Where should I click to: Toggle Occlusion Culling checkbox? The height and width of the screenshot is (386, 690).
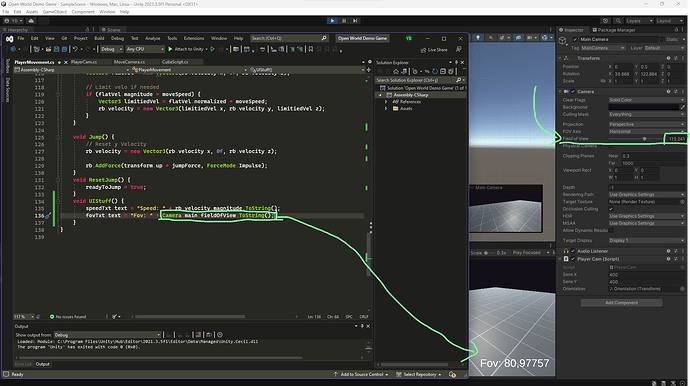tap(611, 209)
